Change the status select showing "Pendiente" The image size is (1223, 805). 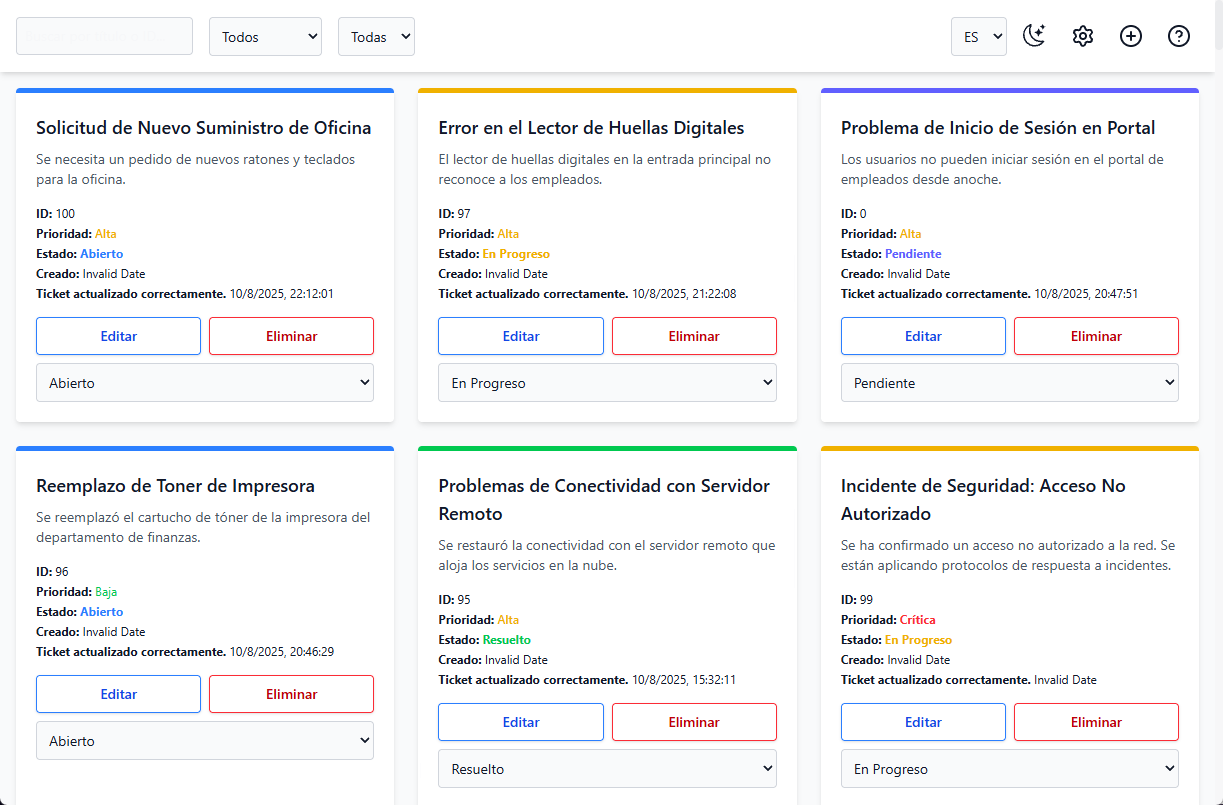(1009, 383)
